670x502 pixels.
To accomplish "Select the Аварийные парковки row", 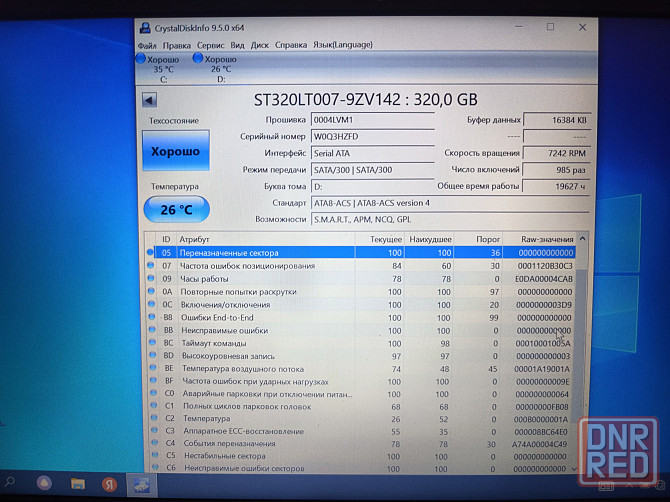I will point(363,394).
